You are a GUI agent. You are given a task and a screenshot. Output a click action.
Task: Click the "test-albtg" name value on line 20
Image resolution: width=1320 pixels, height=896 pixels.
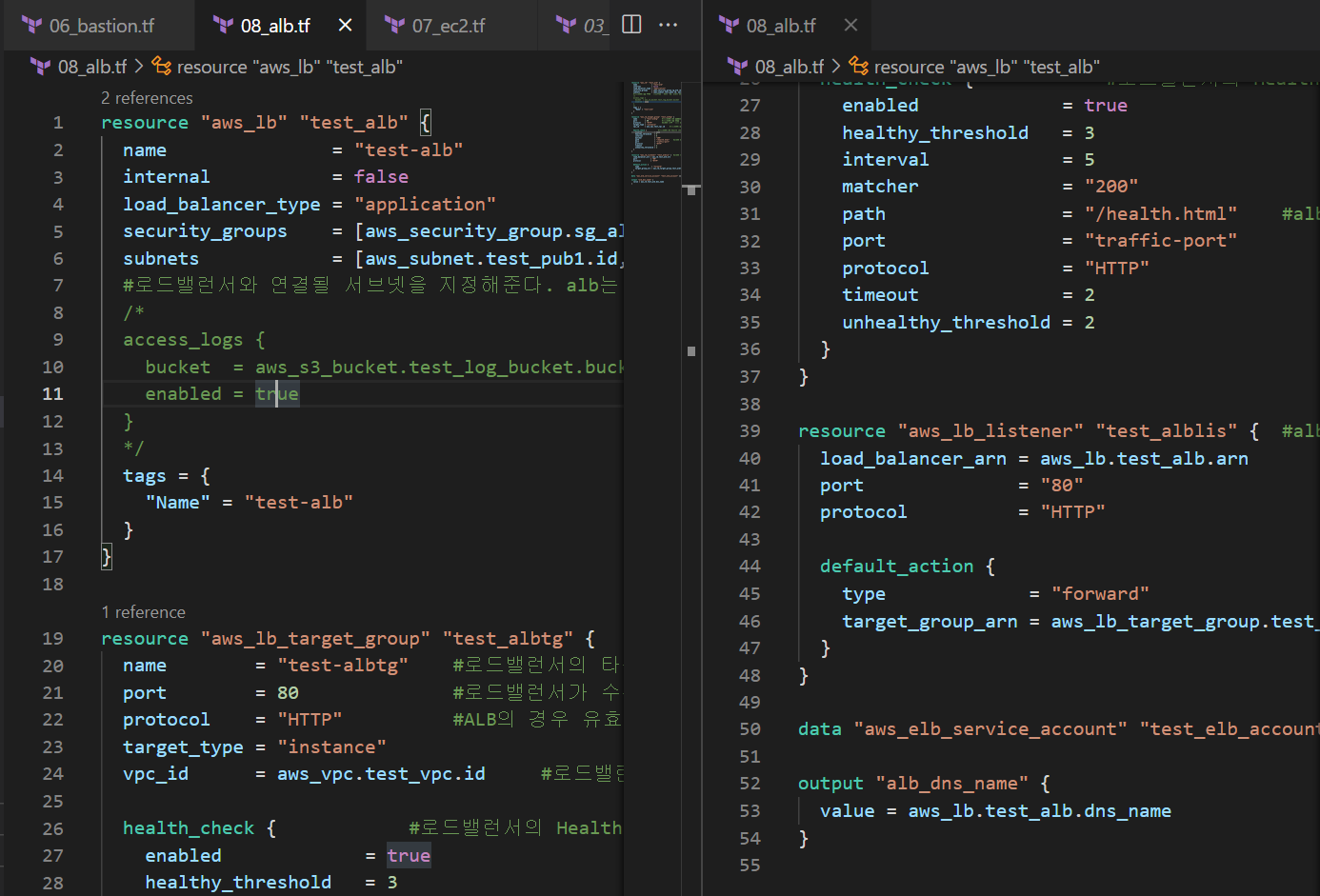point(343,666)
